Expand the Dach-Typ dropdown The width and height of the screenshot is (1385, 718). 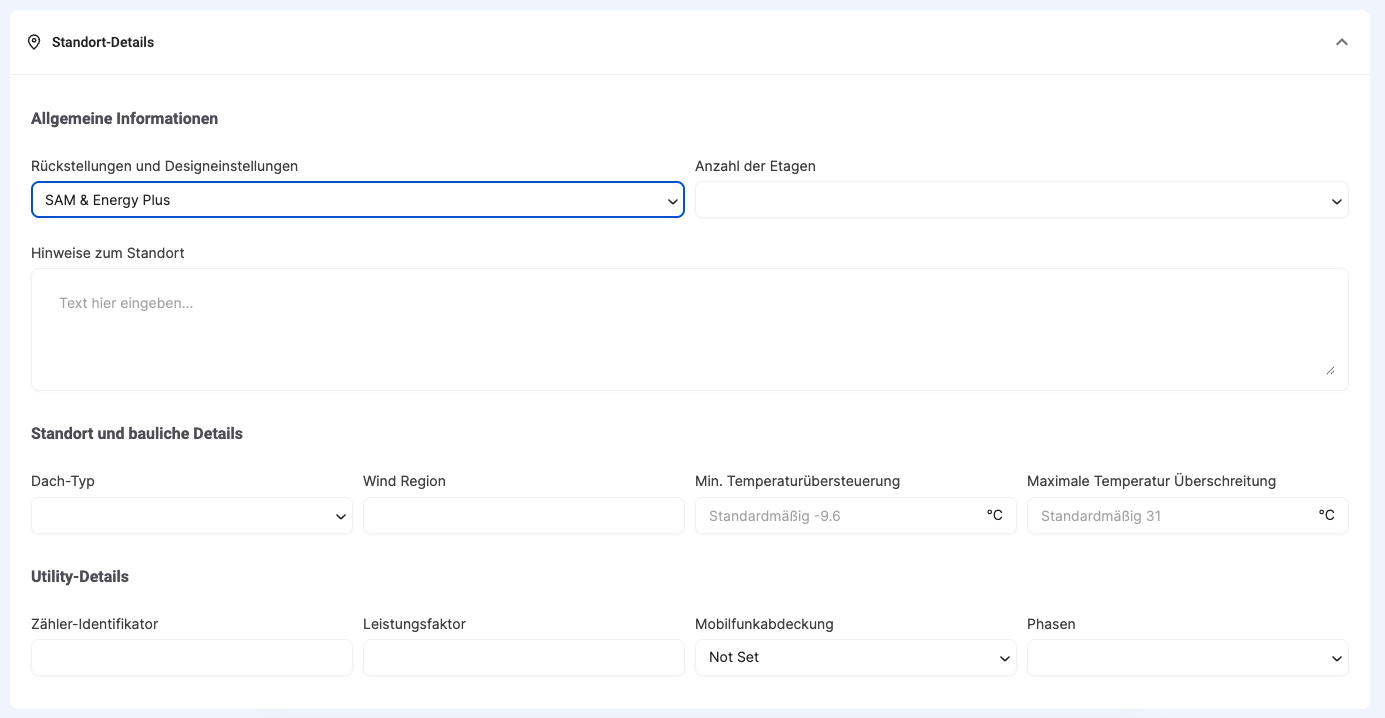pyautogui.click(x=191, y=516)
